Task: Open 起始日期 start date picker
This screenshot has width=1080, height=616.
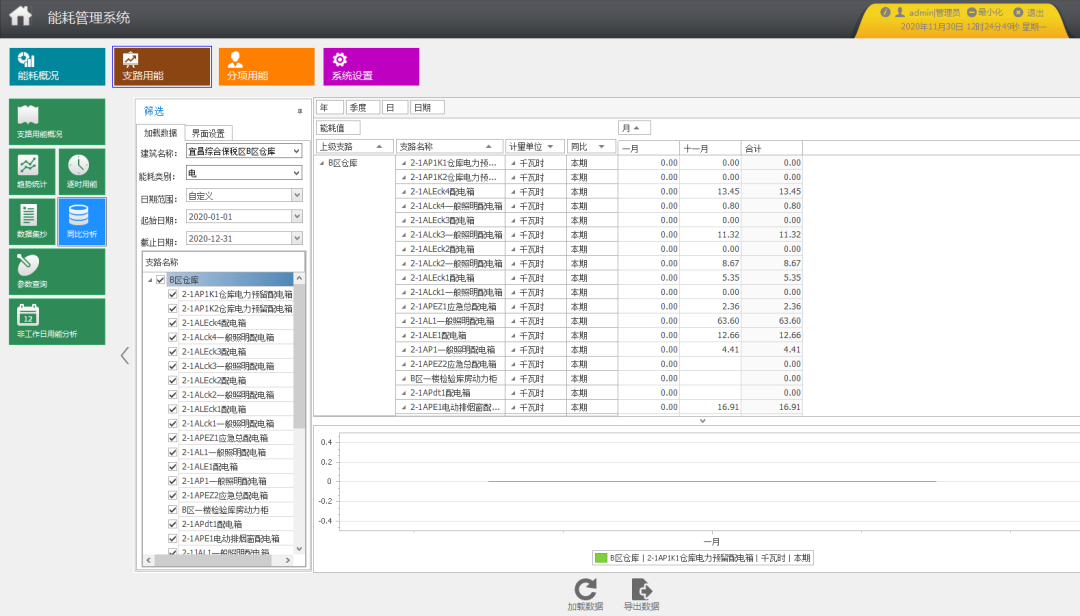Action: 296,216
